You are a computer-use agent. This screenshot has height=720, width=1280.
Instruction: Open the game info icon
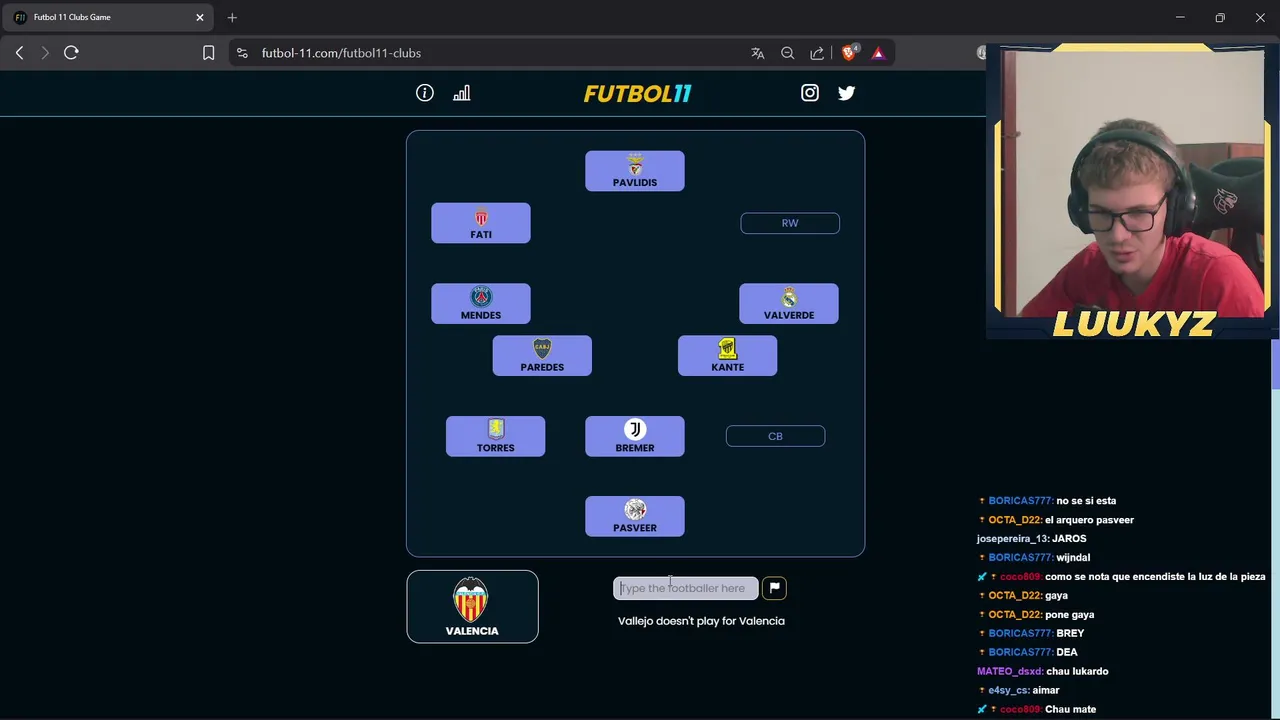click(x=425, y=93)
